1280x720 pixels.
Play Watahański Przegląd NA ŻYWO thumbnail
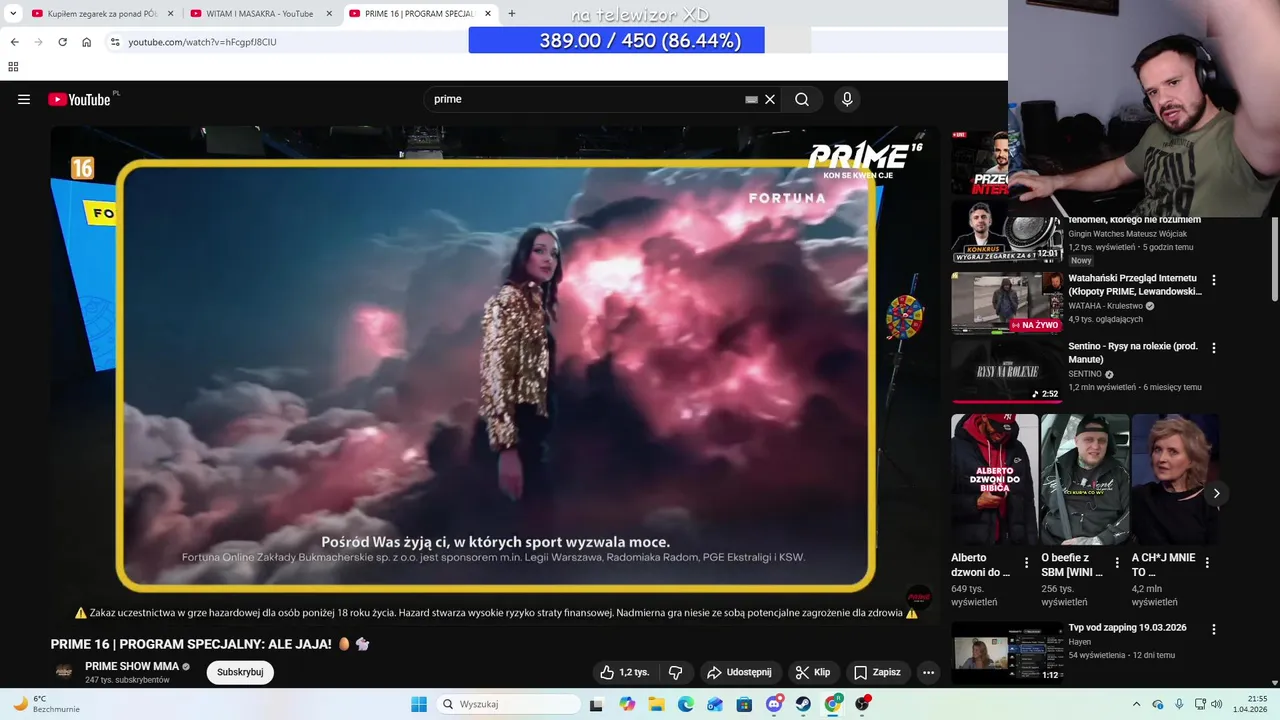point(1007,303)
